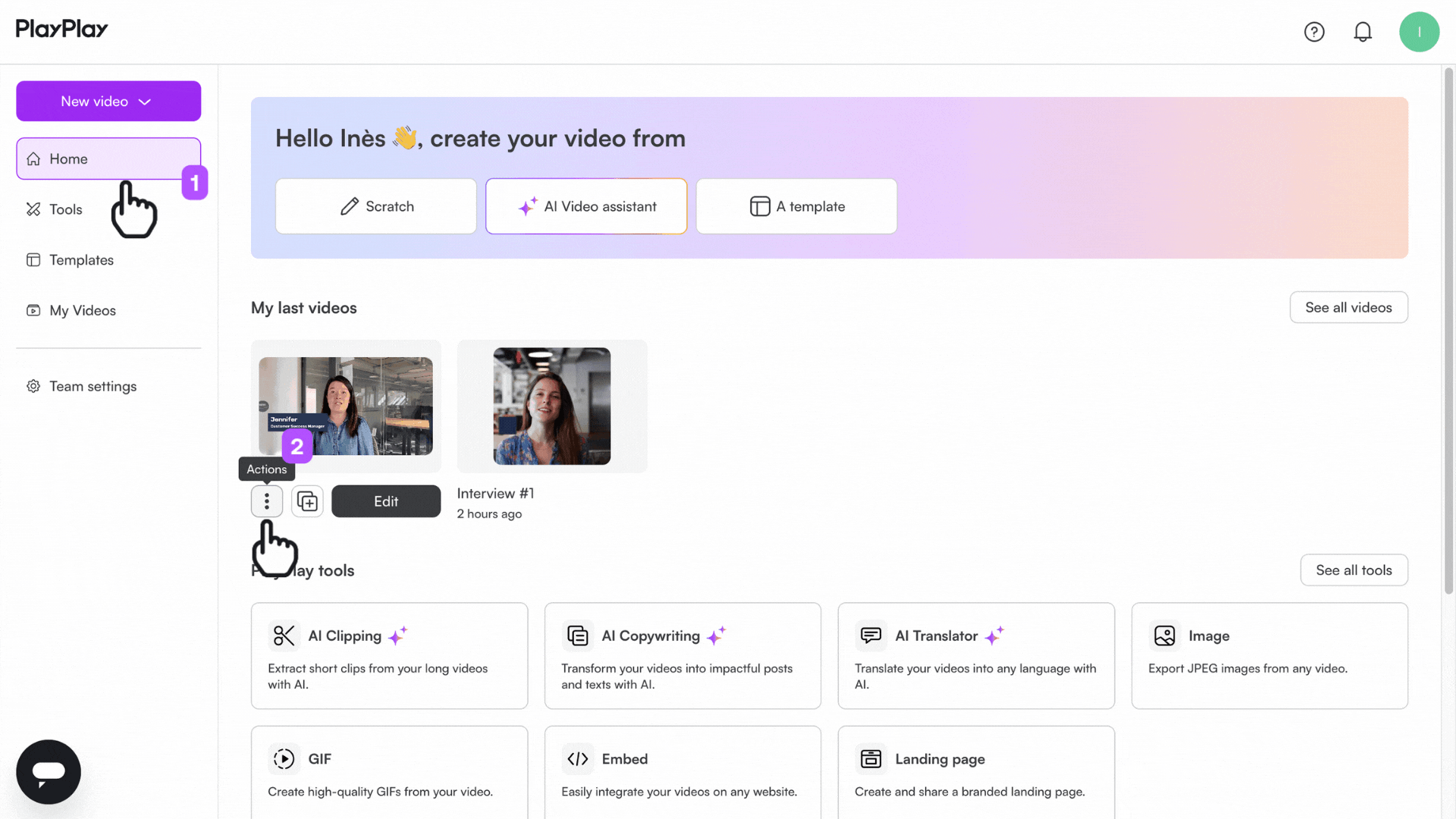Expand the New video dropdown

[108, 101]
